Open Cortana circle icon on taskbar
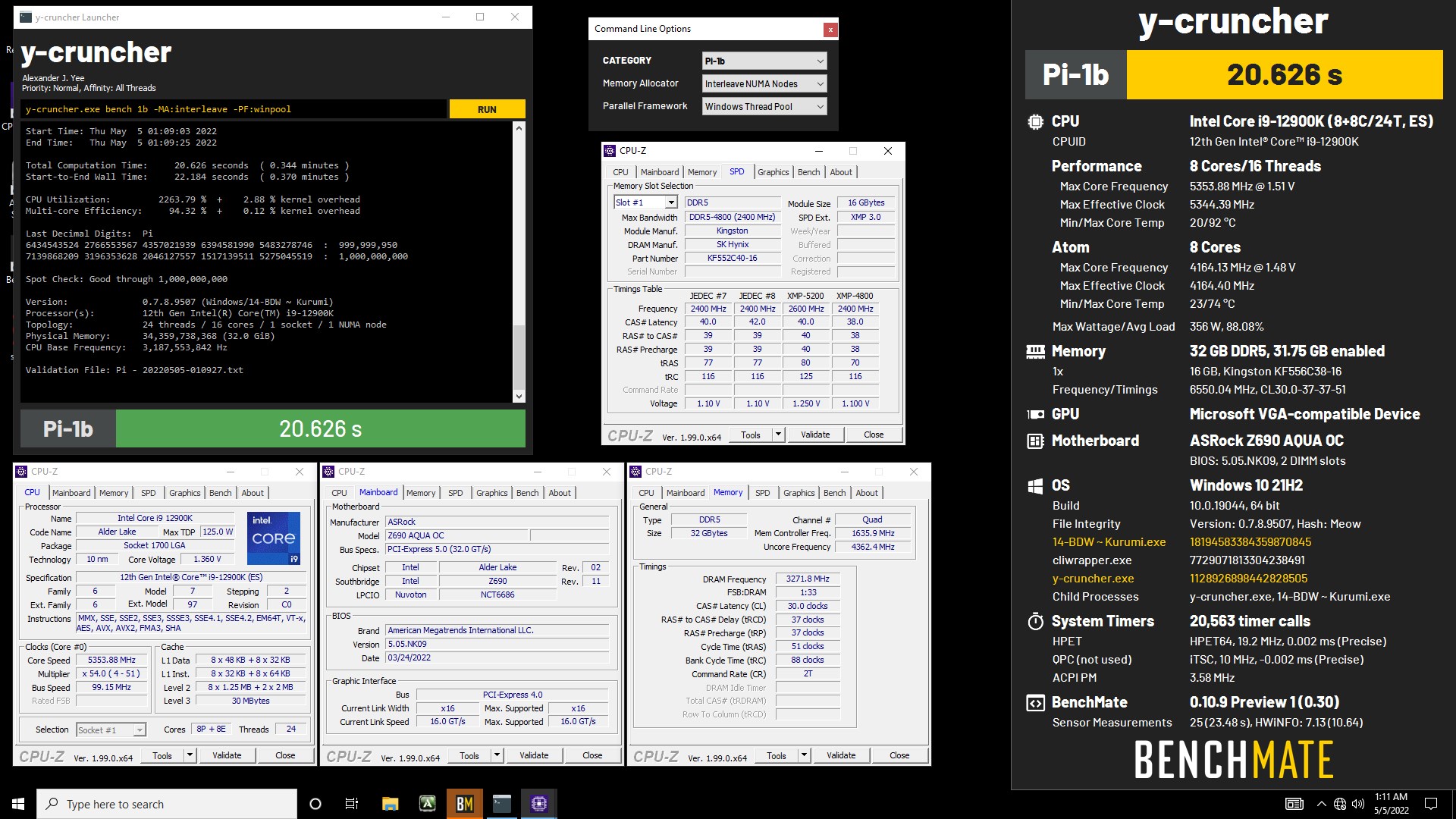Screen dimensions: 1456x819 coord(315,804)
